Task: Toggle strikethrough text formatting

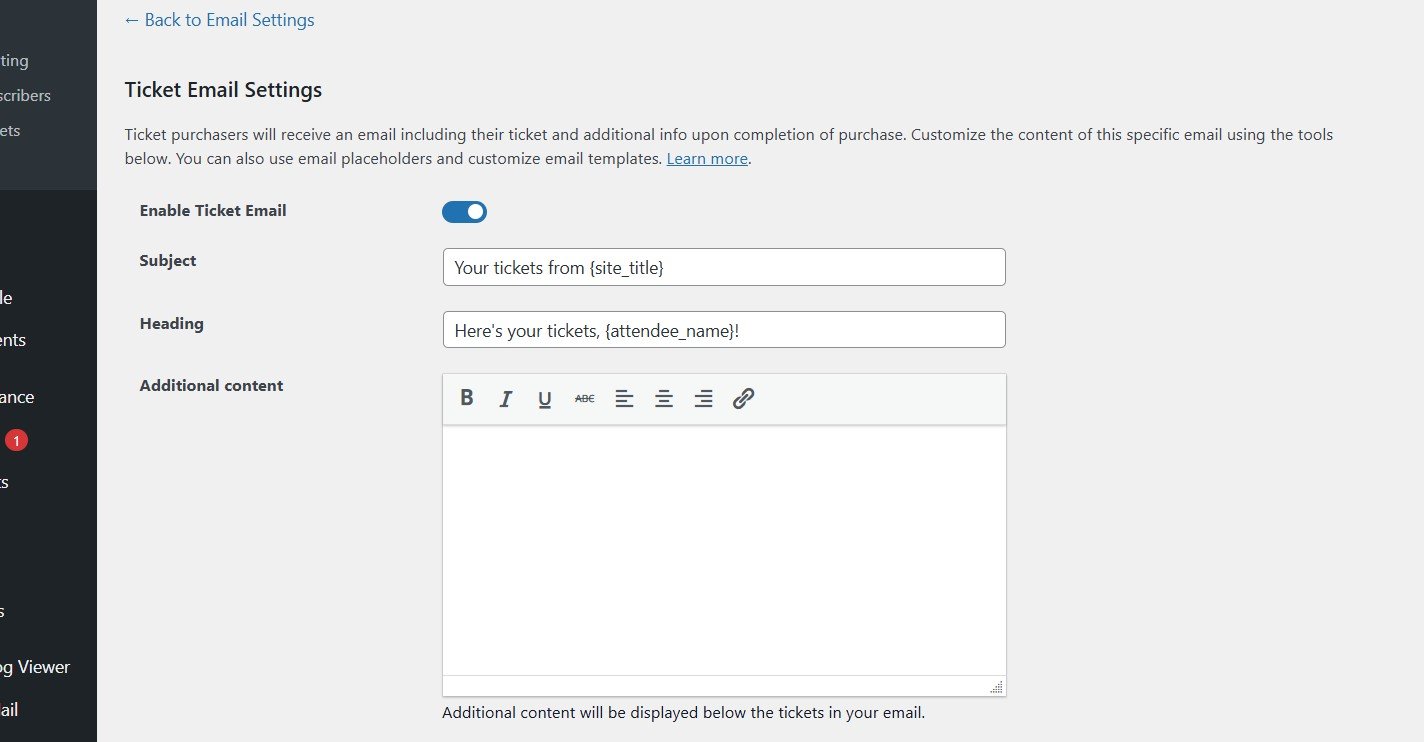Action: (x=583, y=398)
